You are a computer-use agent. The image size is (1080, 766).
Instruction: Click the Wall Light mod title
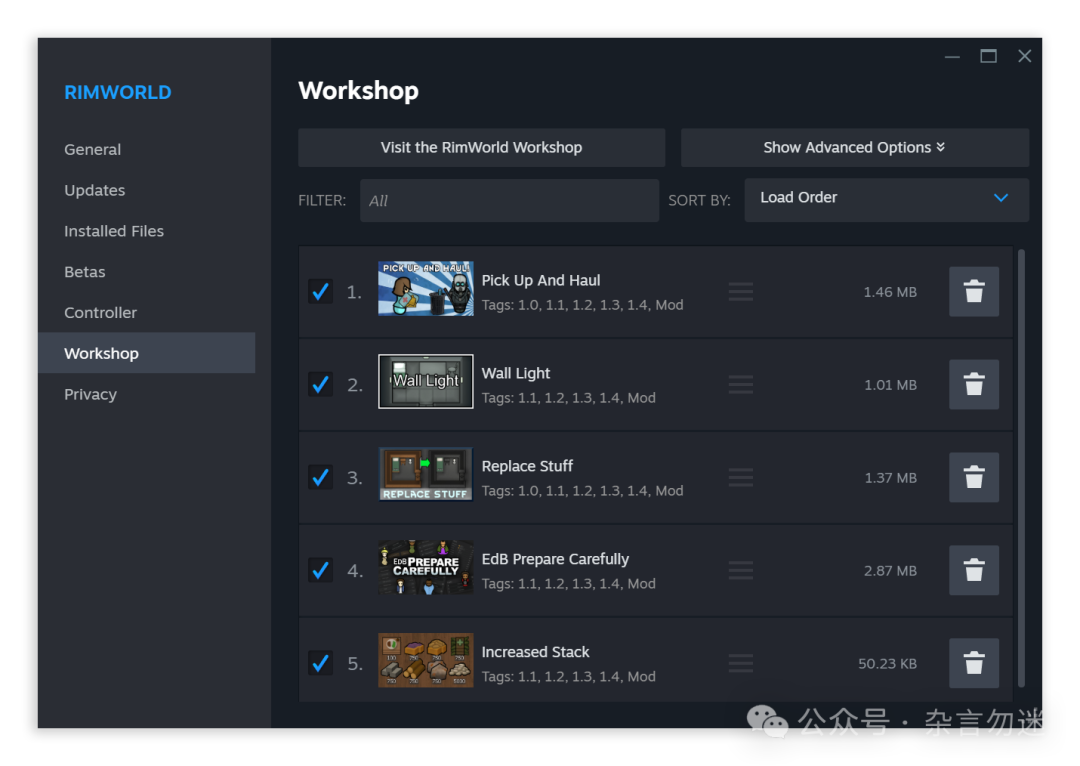(516, 373)
